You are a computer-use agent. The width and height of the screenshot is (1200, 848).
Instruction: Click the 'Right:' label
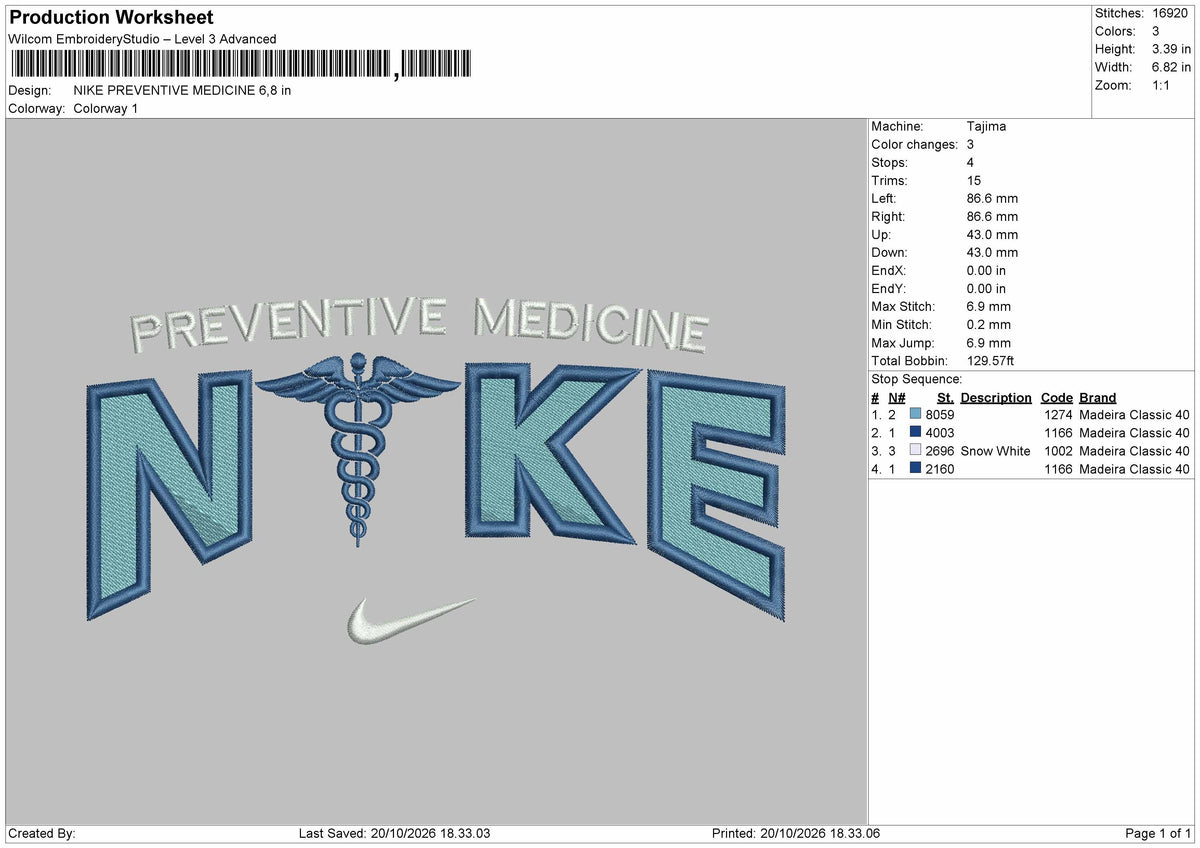pyautogui.click(x=889, y=217)
